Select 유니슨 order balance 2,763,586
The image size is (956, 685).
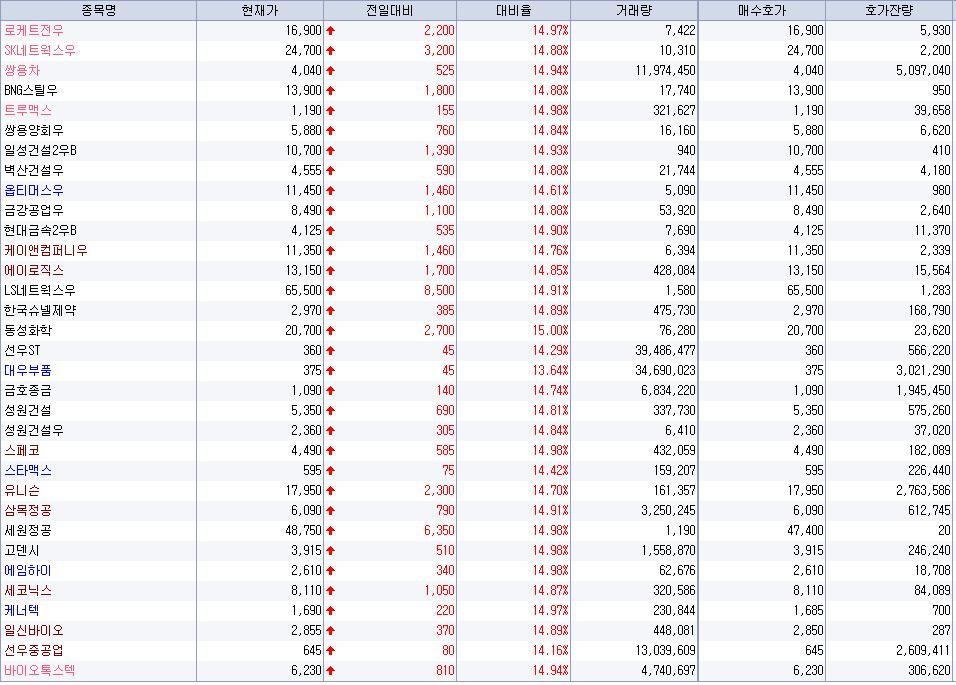(924, 491)
